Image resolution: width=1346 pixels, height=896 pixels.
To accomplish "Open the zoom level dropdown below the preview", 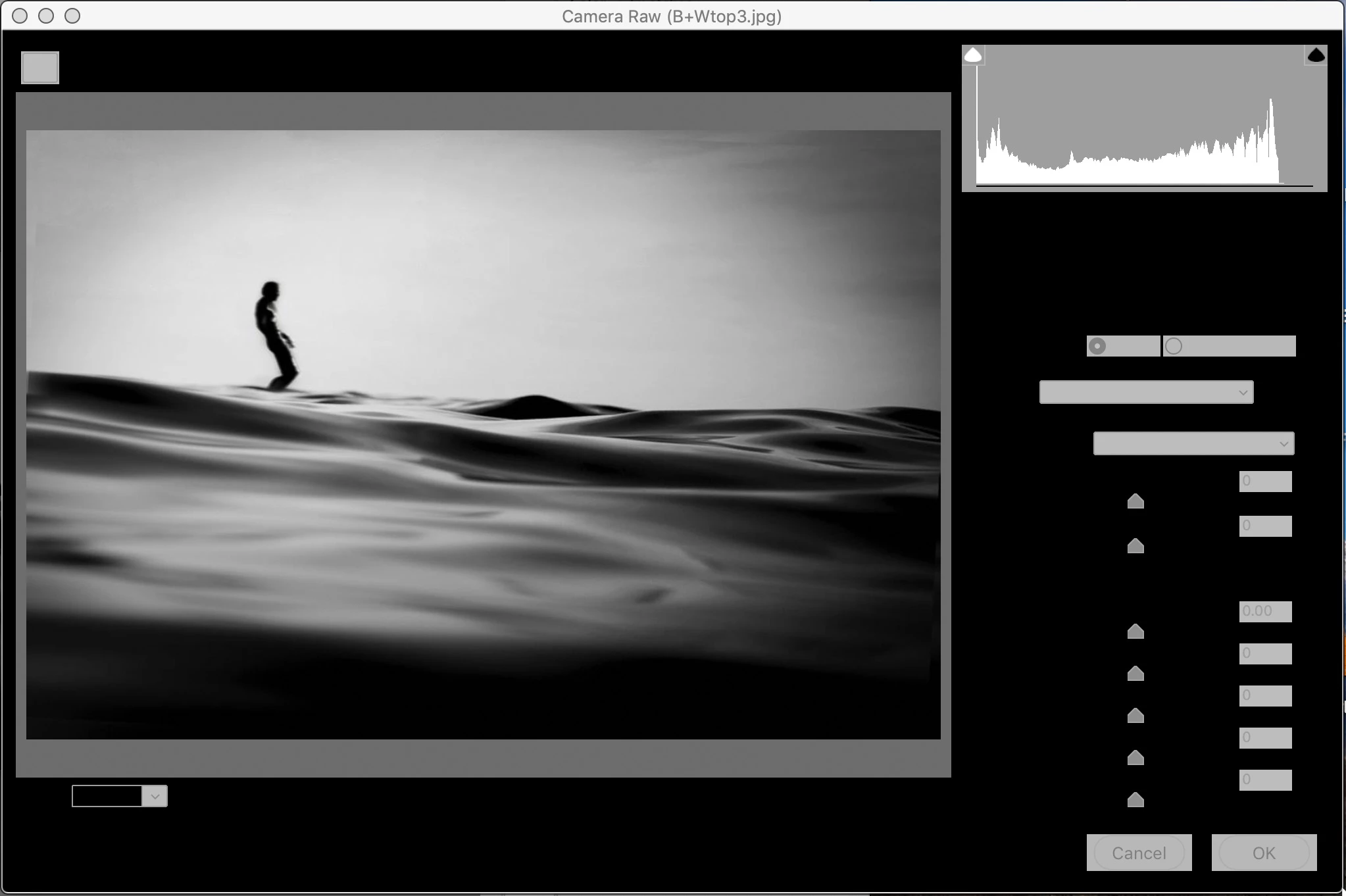I will [x=155, y=797].
